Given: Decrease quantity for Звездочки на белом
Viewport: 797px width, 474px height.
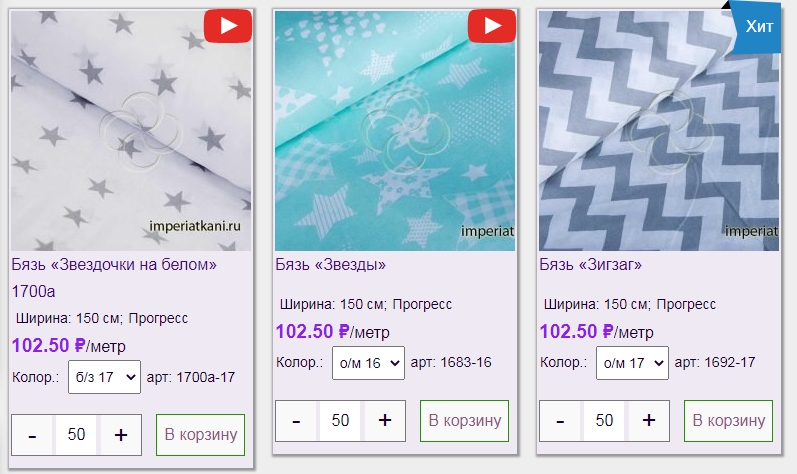Looking at the screenshot, I should pyautogui.click(x=33, y=435).
